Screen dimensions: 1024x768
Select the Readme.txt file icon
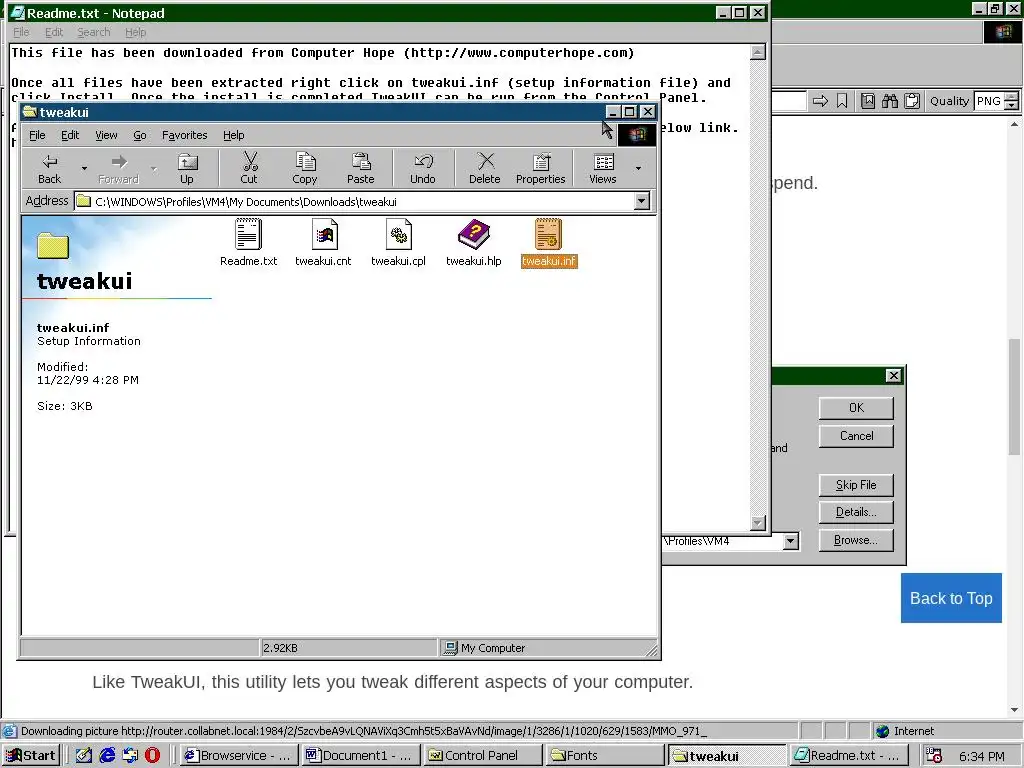pyautogui.click(x=248, y=242)
